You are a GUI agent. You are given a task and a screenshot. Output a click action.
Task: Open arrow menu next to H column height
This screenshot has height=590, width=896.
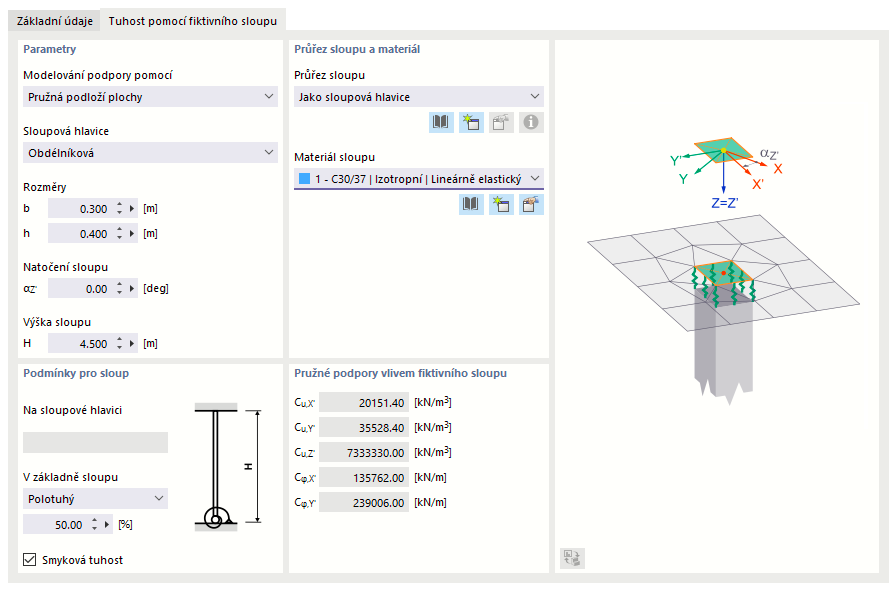[x=132, y=344]
